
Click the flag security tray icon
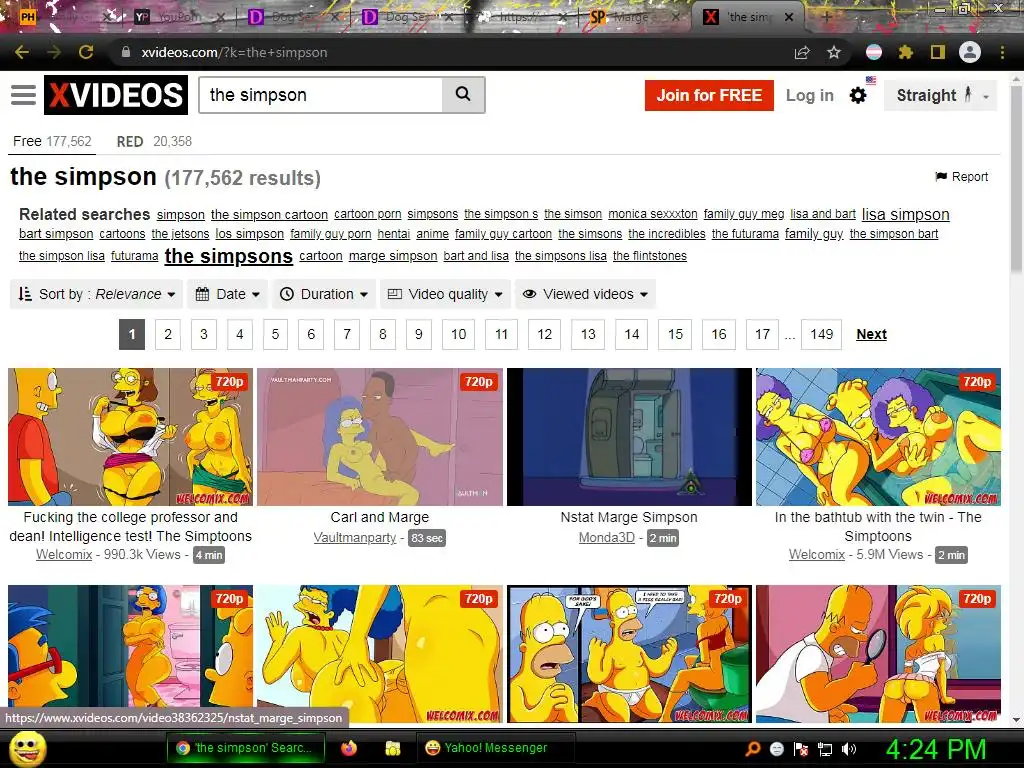coord(801,749)
